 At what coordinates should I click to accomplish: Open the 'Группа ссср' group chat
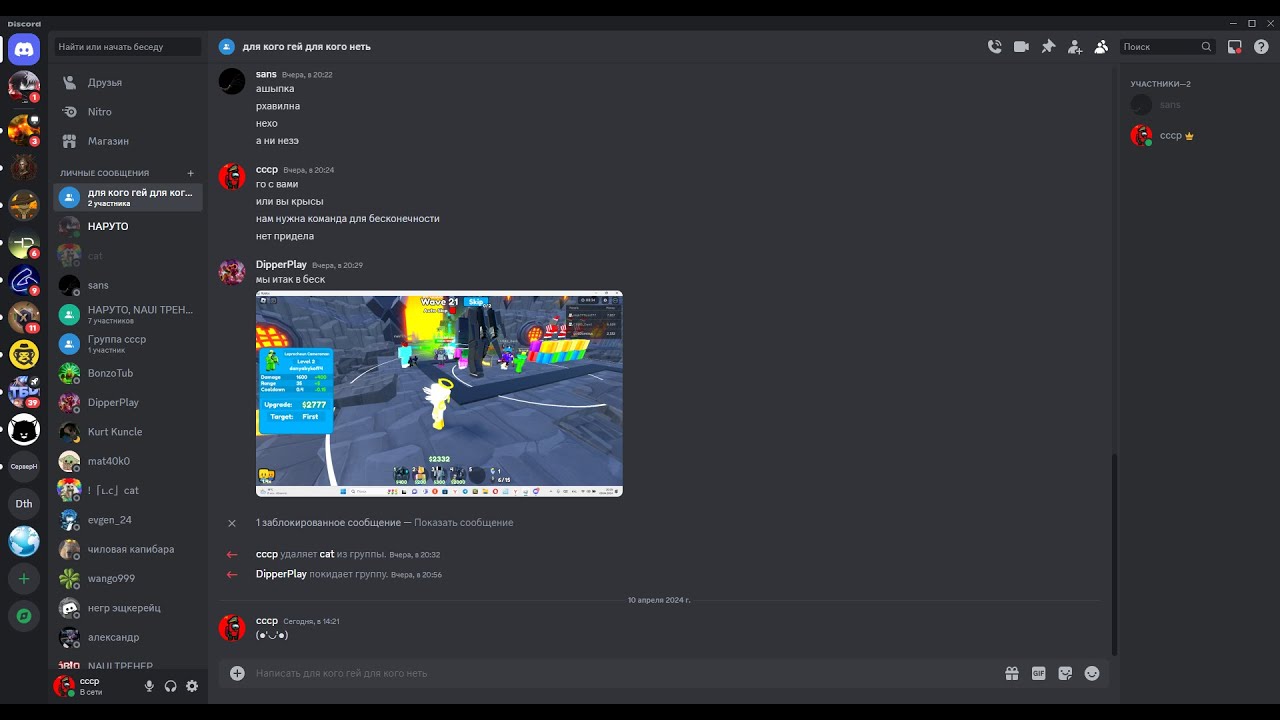click(x=128, y=344)
